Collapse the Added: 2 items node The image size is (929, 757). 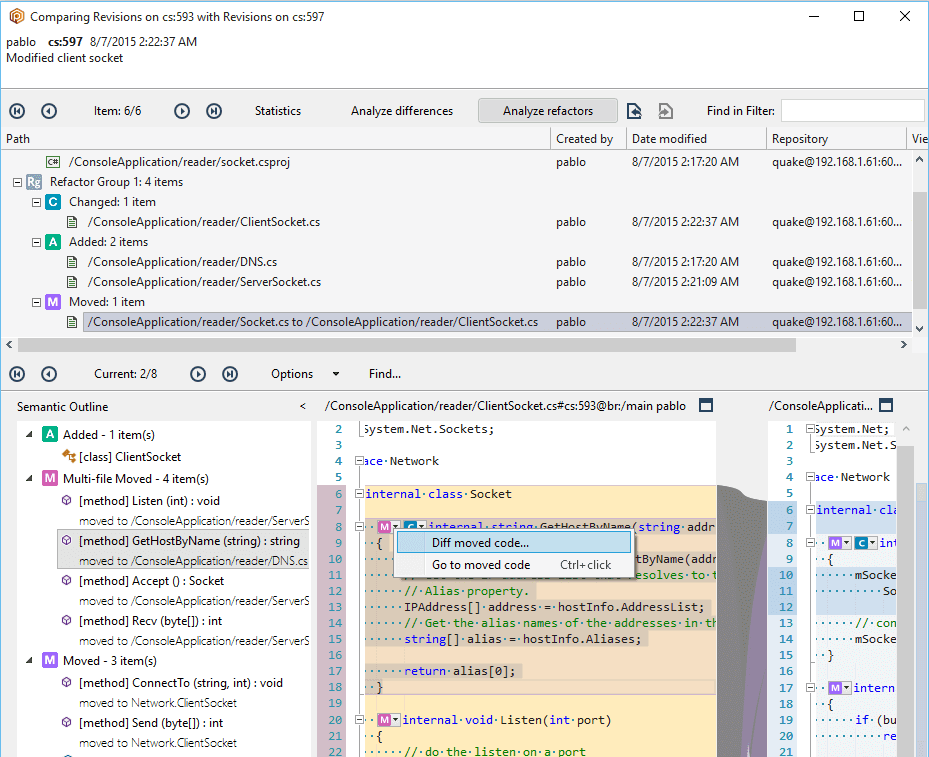point(36,242)
